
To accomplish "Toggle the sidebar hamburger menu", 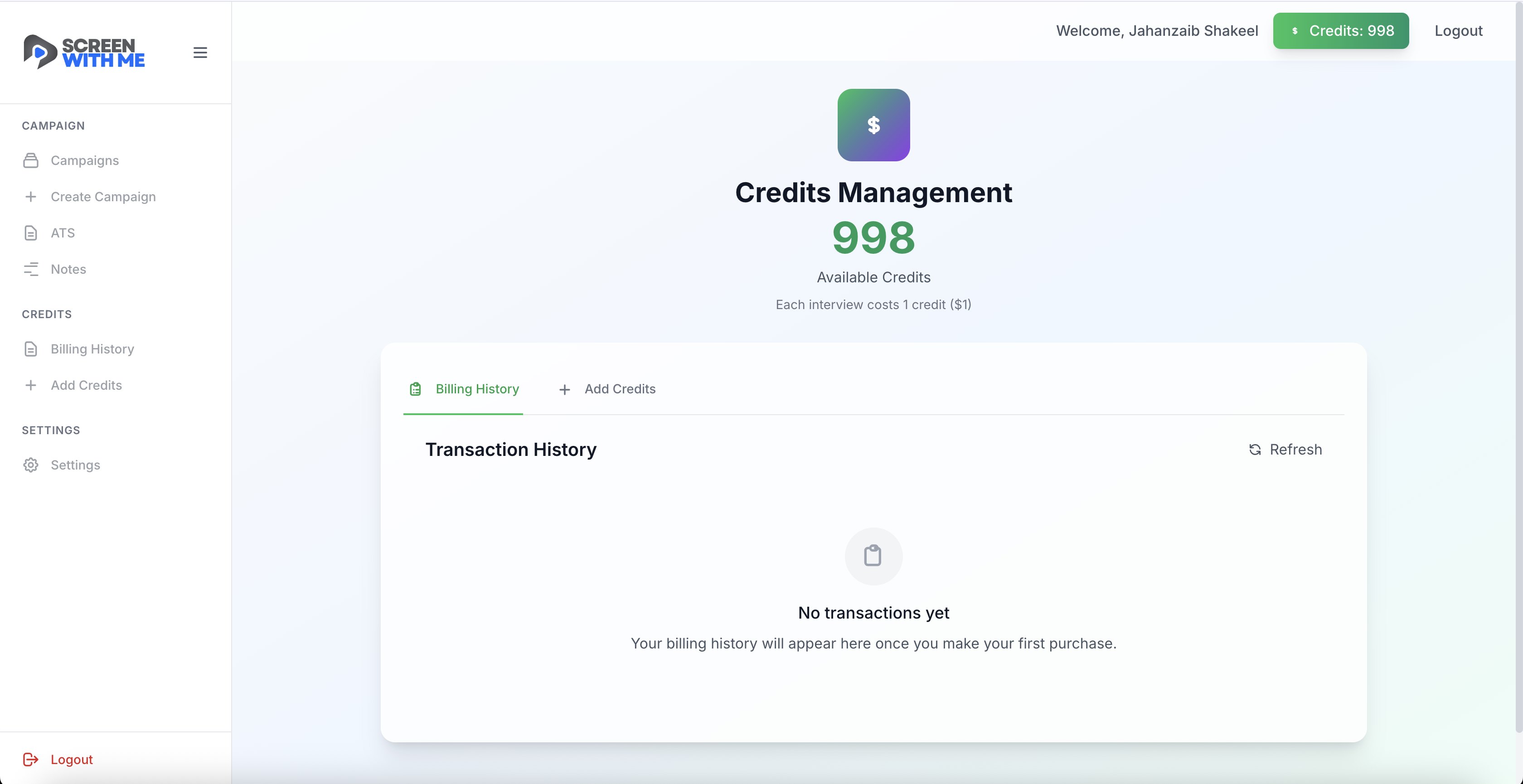I will [200, 53].
